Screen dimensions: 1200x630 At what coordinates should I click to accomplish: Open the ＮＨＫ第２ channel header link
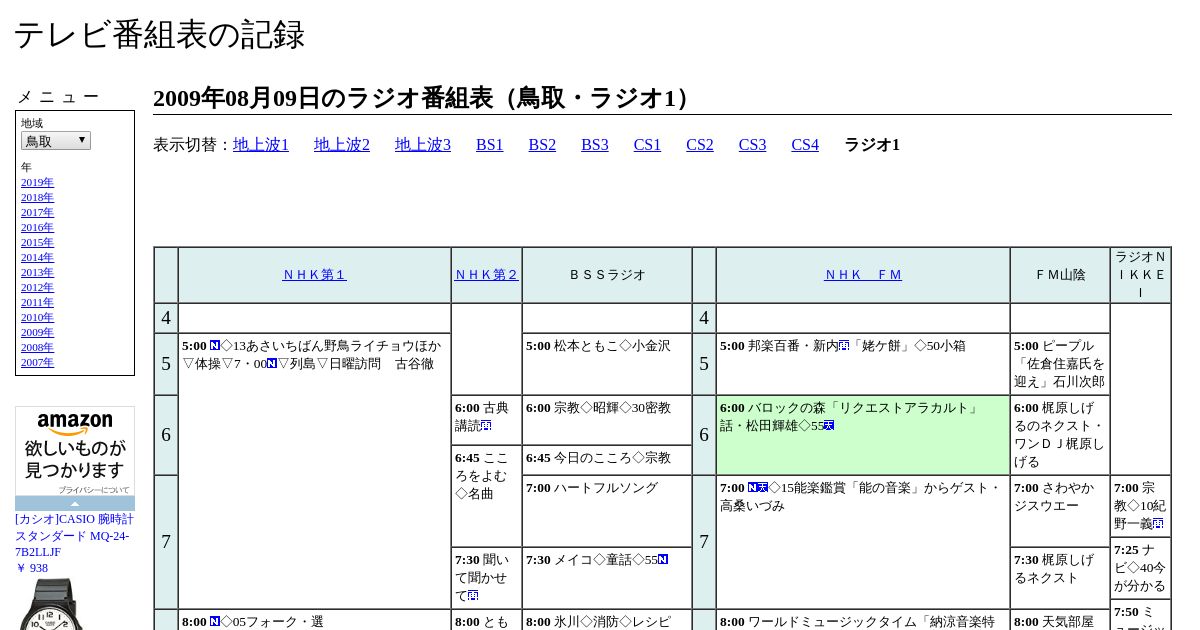[487, 275]
